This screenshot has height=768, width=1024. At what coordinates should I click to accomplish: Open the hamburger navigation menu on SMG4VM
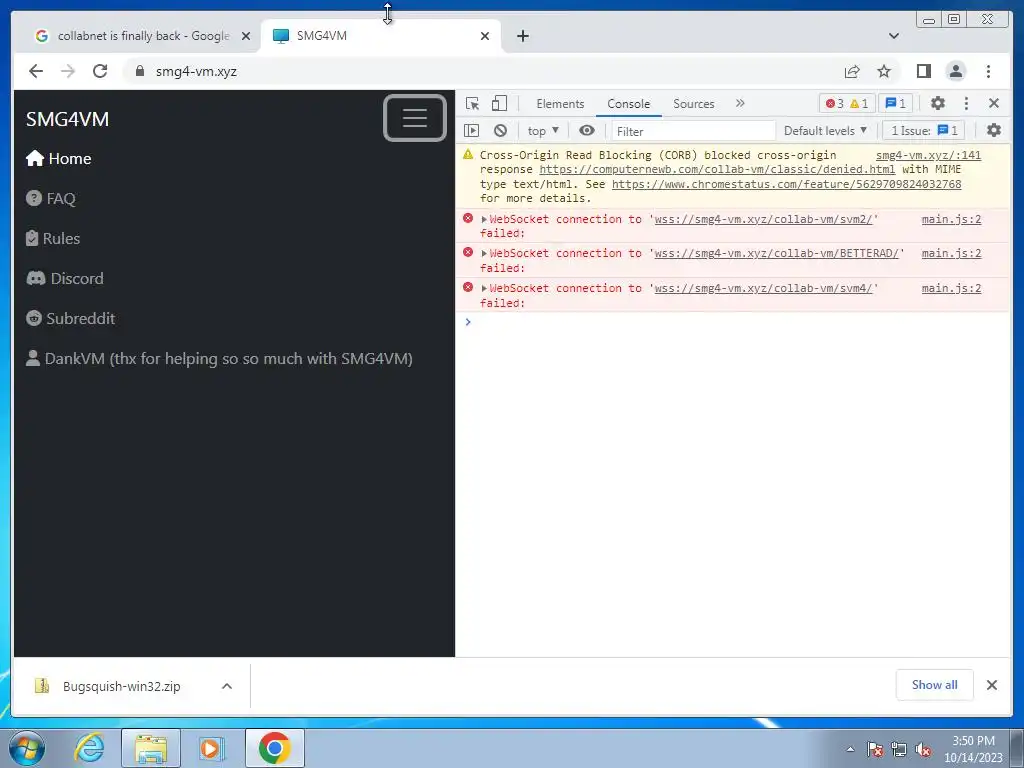[415, 118]
